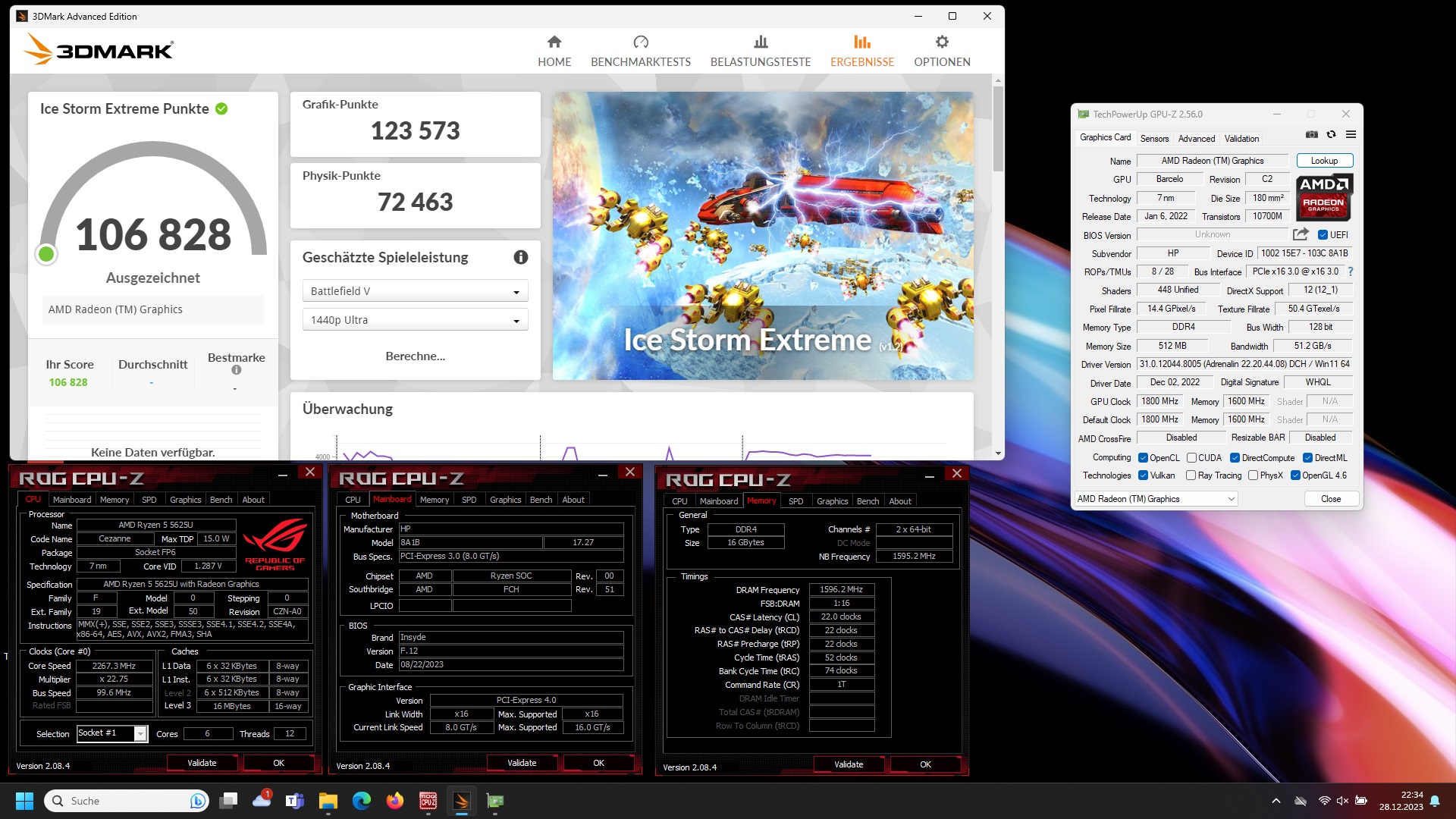The width and height of the screenshot is (1456, 819).
Task: Switch to Advanced tab in GPU-Z
Action: (1196, 139)
